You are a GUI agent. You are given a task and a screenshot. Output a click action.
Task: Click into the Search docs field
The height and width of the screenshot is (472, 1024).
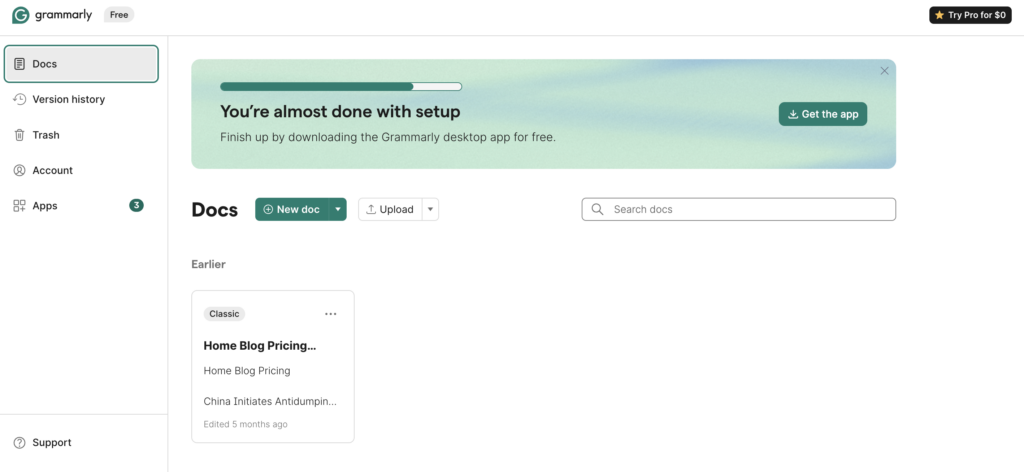(739, 210)
